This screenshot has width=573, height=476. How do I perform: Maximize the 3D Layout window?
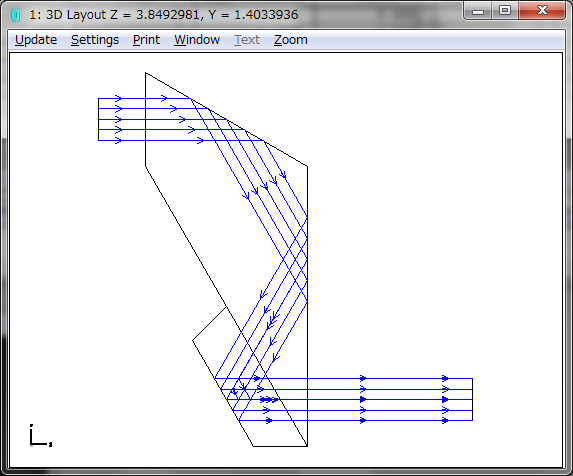click(505, 11)
